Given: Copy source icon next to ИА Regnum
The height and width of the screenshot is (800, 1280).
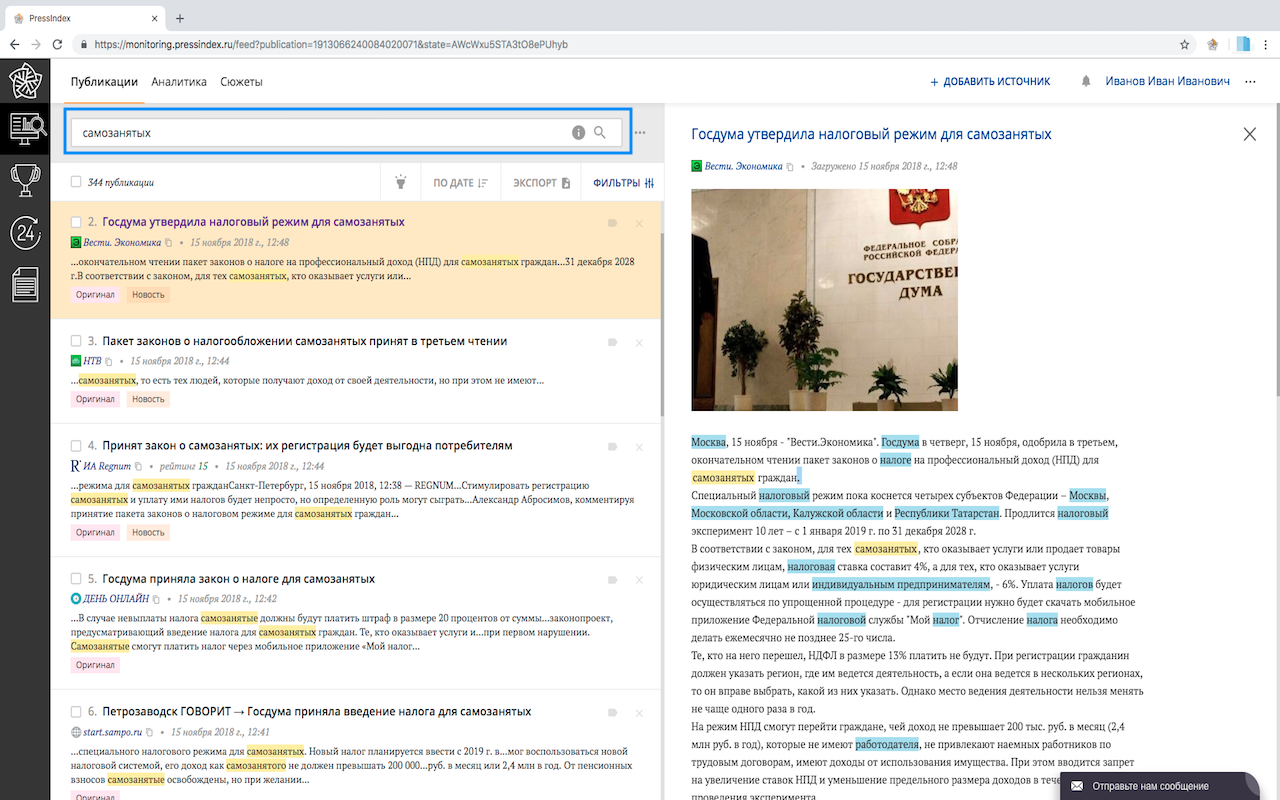Looking at the screenshot, I should click(139, 466).
